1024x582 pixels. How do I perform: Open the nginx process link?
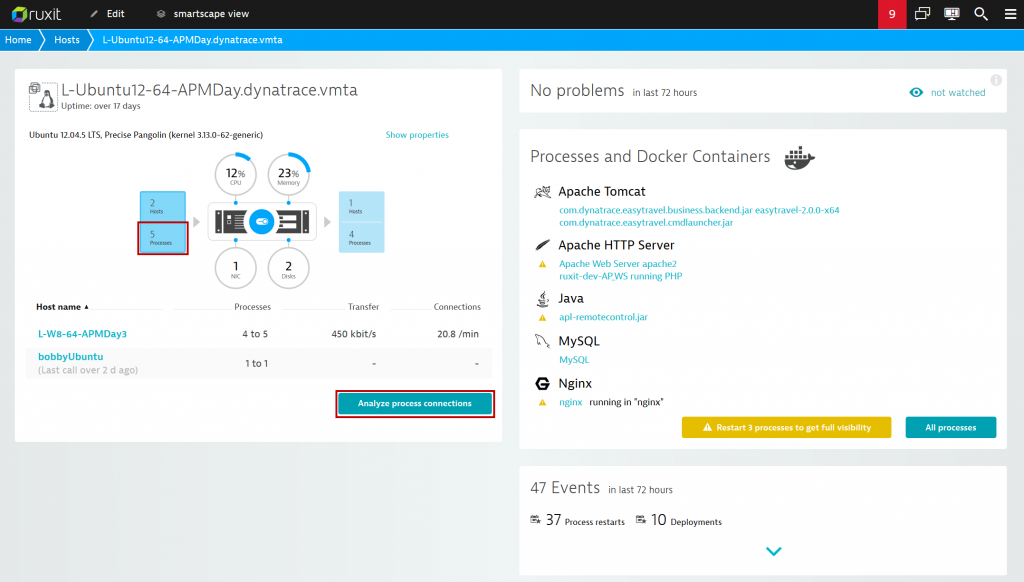[x=570, y=402]
